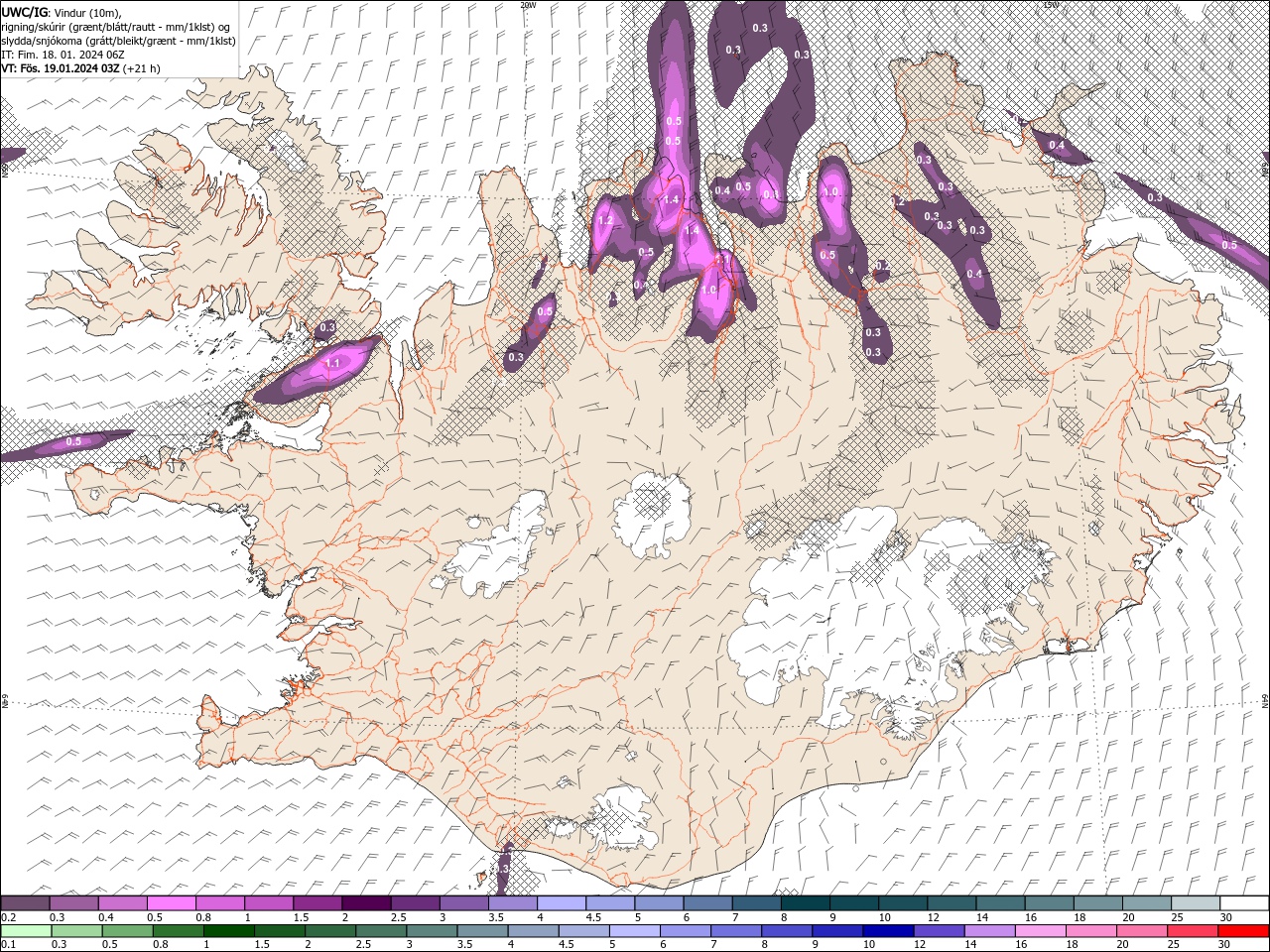Click the round white Hofsjökull glacier area
The width and height of the screenshot is (1270, 952).
pyautogui.click(x=651, y=515)
